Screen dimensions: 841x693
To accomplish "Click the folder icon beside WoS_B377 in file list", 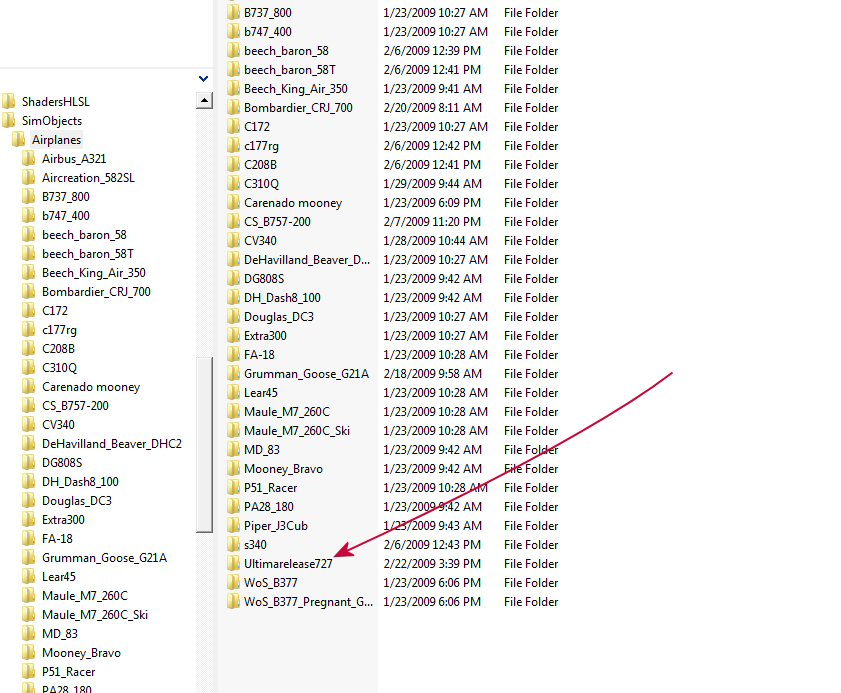I will click(x=233, y=582).
